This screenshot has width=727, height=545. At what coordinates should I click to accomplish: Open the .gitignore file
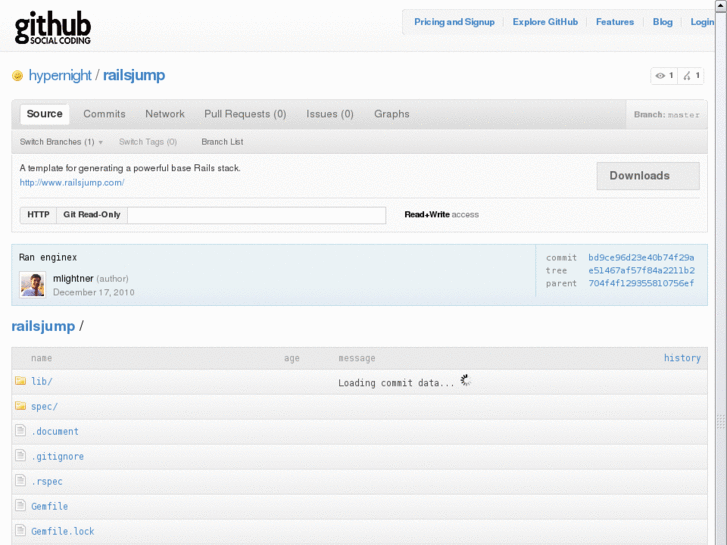[57, 457]
